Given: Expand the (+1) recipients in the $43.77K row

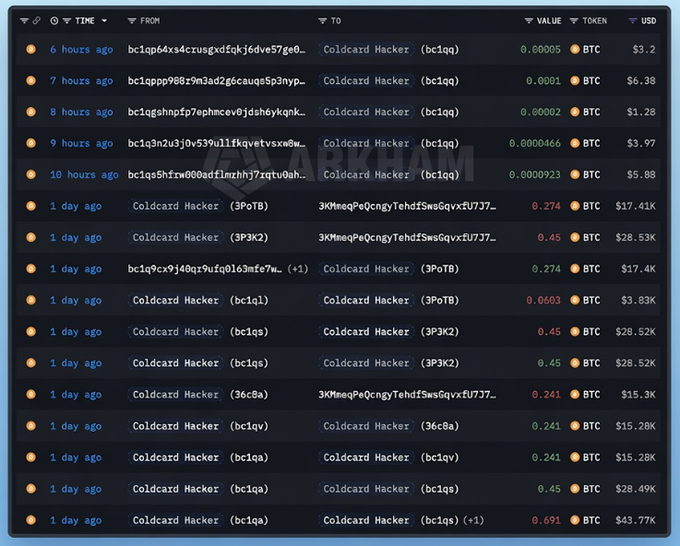Looking at the screenshot, I should tap(474, 520).
